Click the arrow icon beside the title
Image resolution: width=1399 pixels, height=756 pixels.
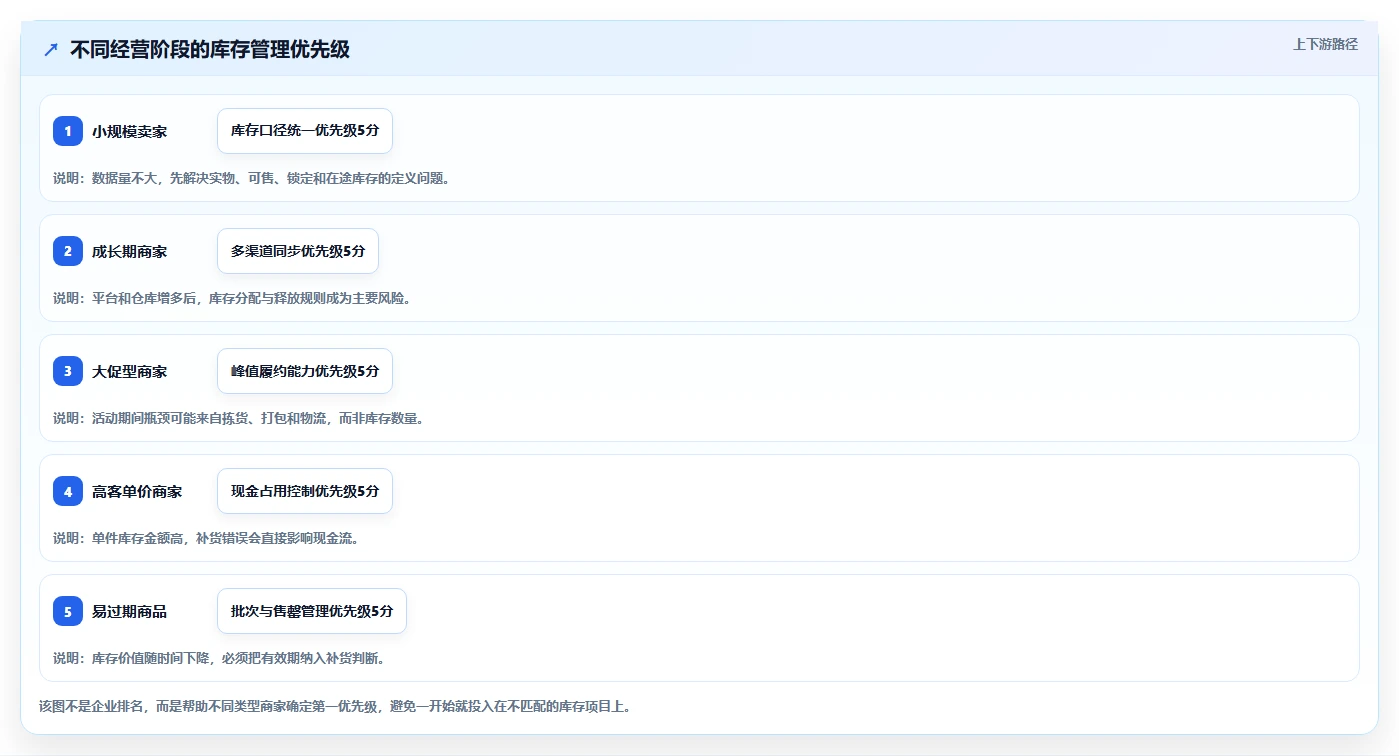point(51,49)
